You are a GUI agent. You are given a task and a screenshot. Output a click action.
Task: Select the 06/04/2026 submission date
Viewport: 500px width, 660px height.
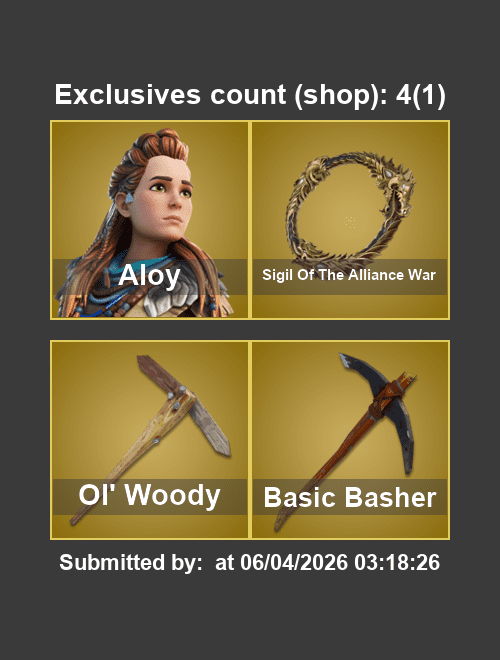(x=294, y=562)
